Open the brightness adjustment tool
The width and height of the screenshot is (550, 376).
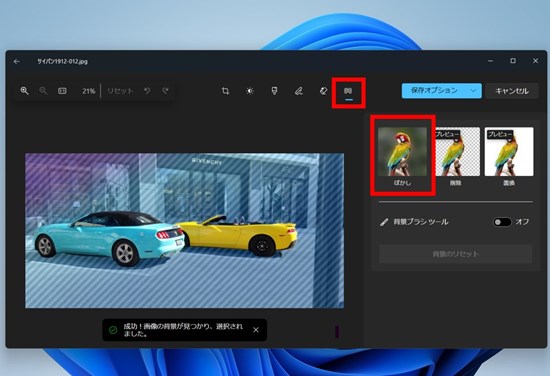click(250, 91)
